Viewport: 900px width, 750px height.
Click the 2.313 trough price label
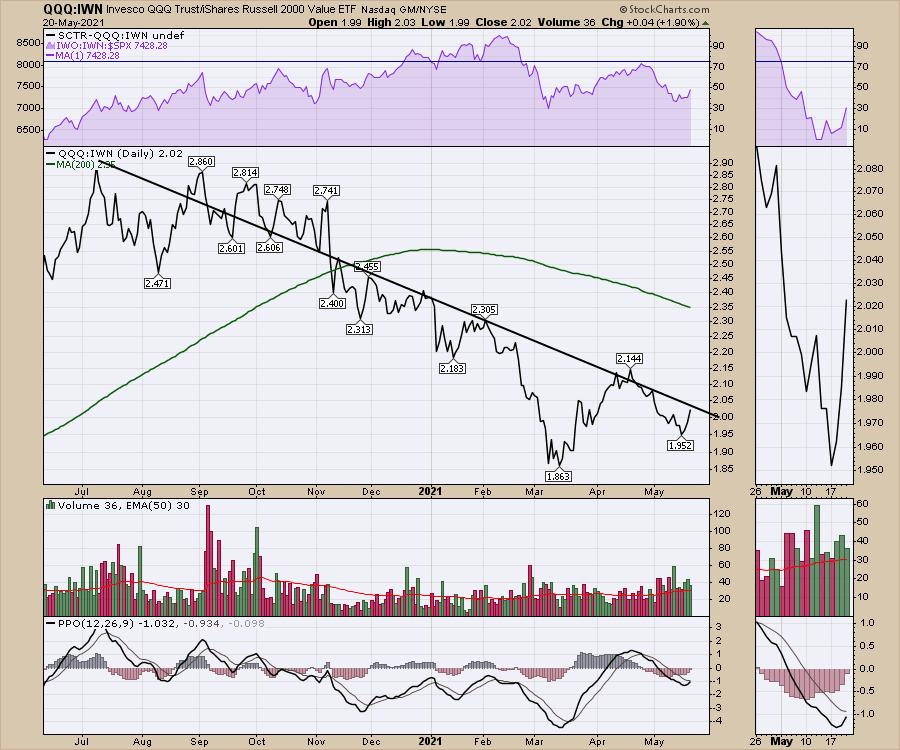(359, 329)
